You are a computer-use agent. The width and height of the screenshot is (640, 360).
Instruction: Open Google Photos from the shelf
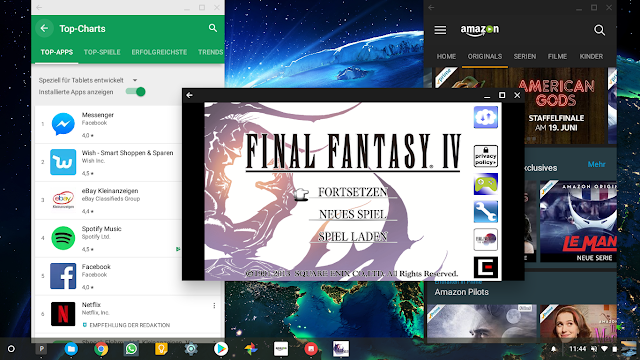tap(251, 349)
